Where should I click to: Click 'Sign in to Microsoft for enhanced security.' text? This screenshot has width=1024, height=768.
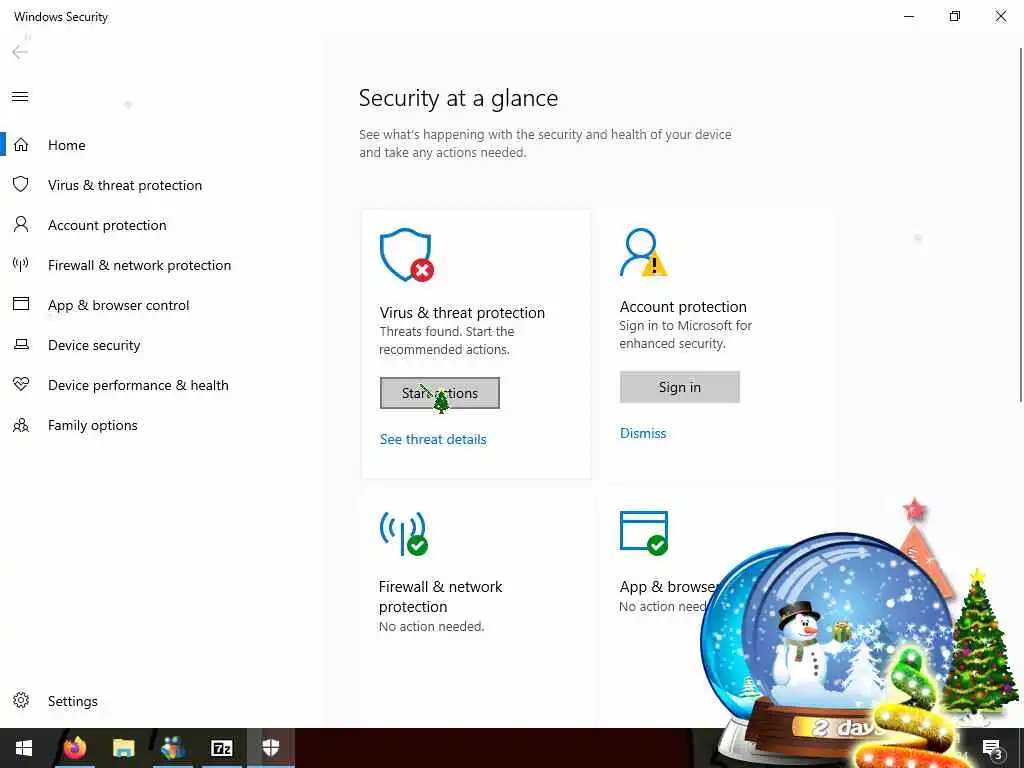click(x=685, y=334)
